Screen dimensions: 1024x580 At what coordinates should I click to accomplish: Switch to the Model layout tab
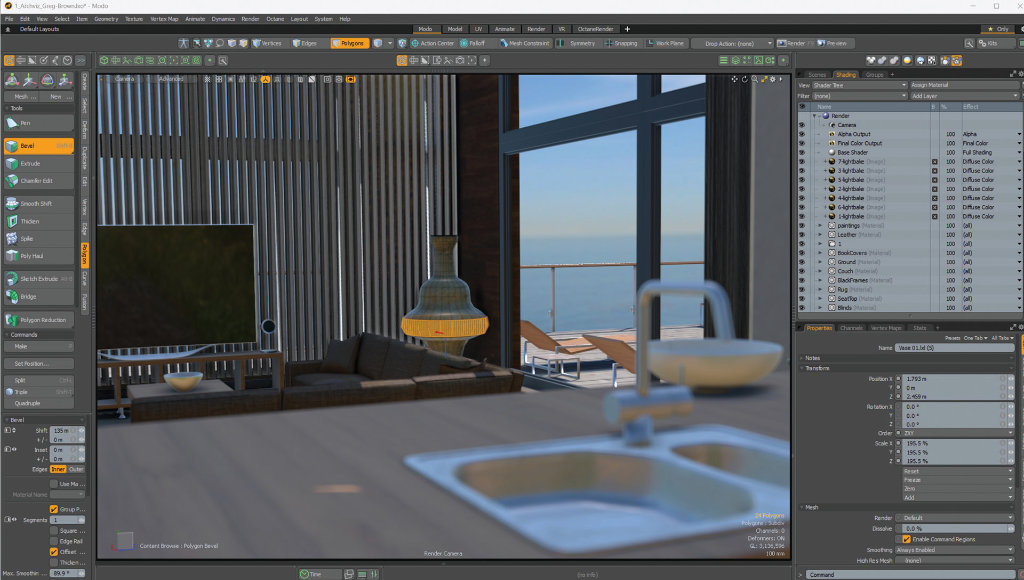455,29
